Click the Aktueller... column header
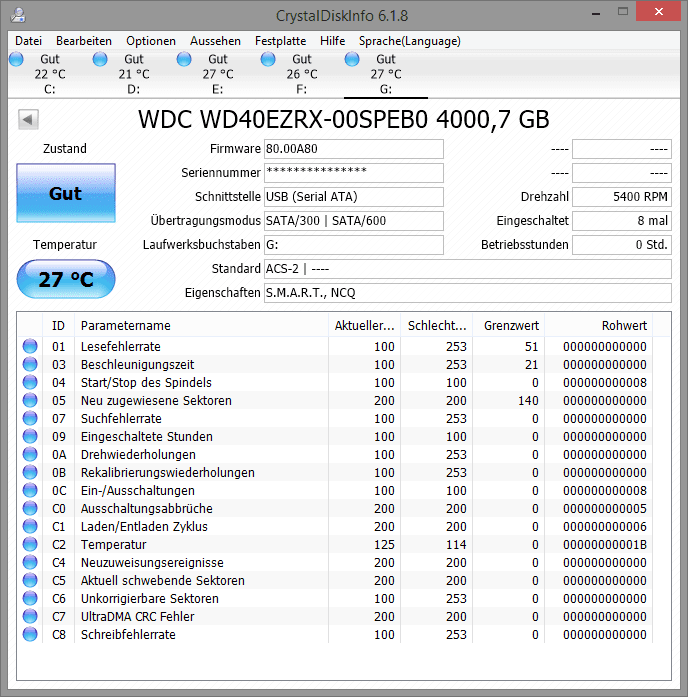The width and height of the screenshot is (688, 697). point(364,326)
